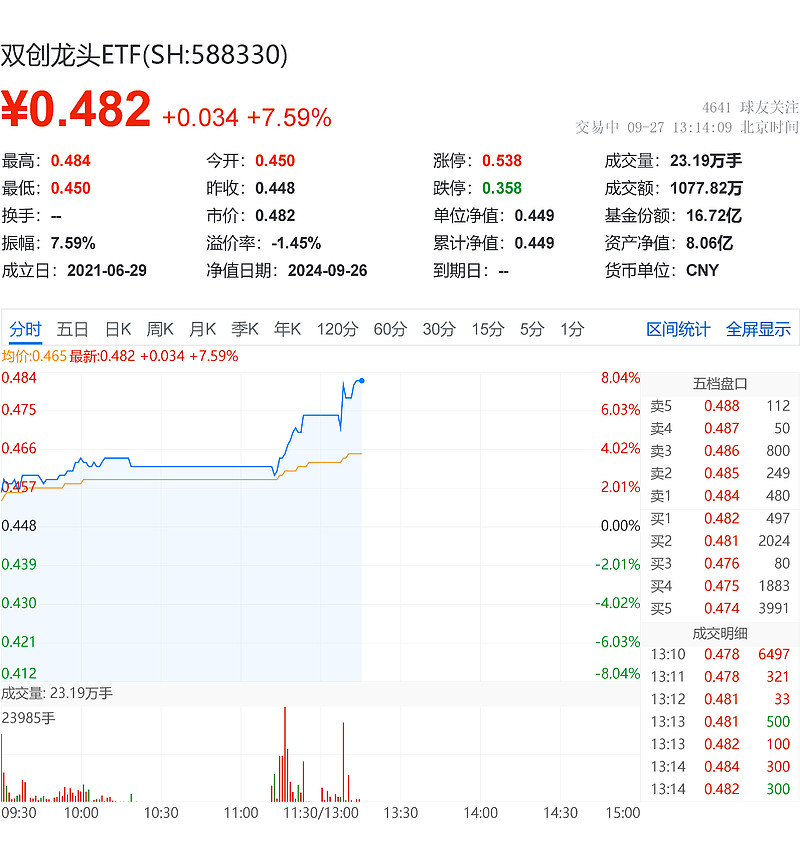Open the 日K daily candlestick chart
This screenshot has height=849, width=800.
click(x=119, y=328)
